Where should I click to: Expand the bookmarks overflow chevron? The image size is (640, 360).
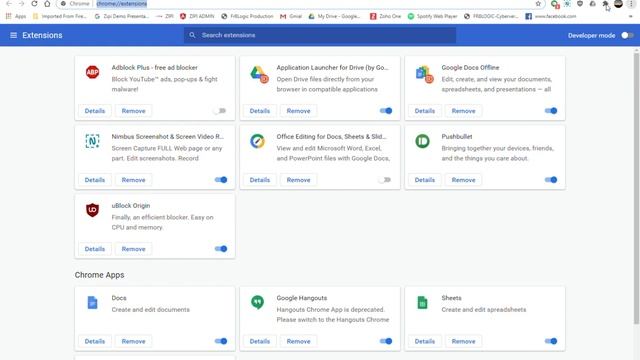(x=630, y=16)
